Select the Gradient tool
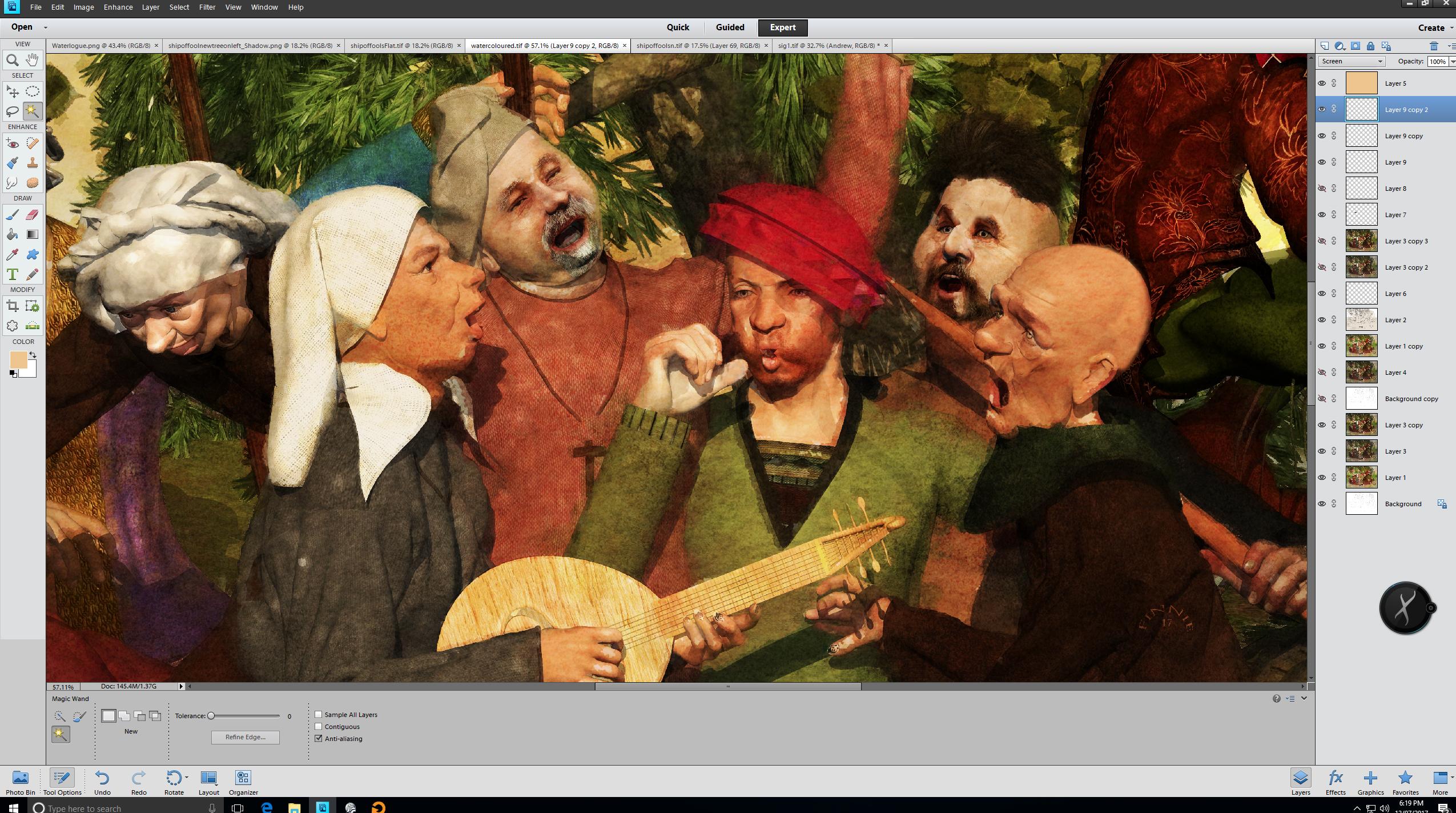This screenshot has width=1456, height=813. pyautogui.click(x=33, y=234)
